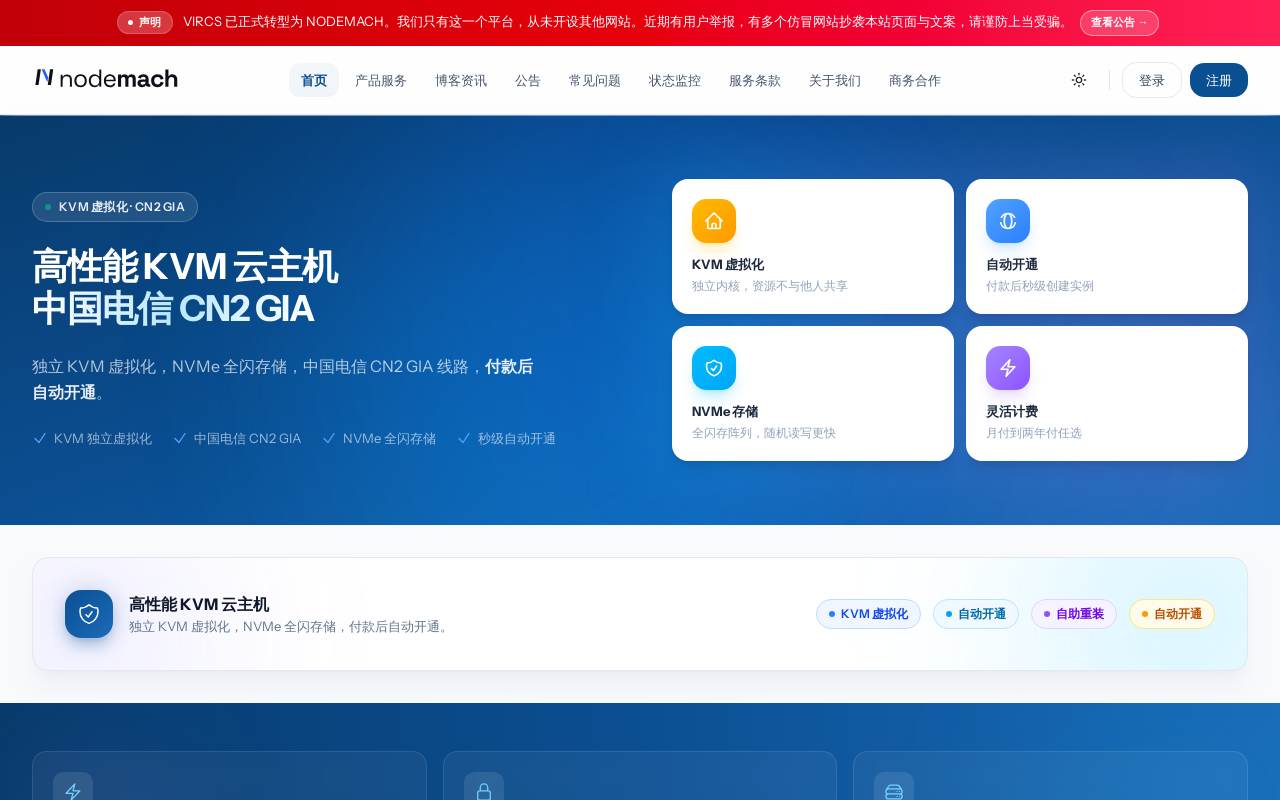Click the blue icon on 自动开通 card
1280x800 pixels.
point(1008,221)
